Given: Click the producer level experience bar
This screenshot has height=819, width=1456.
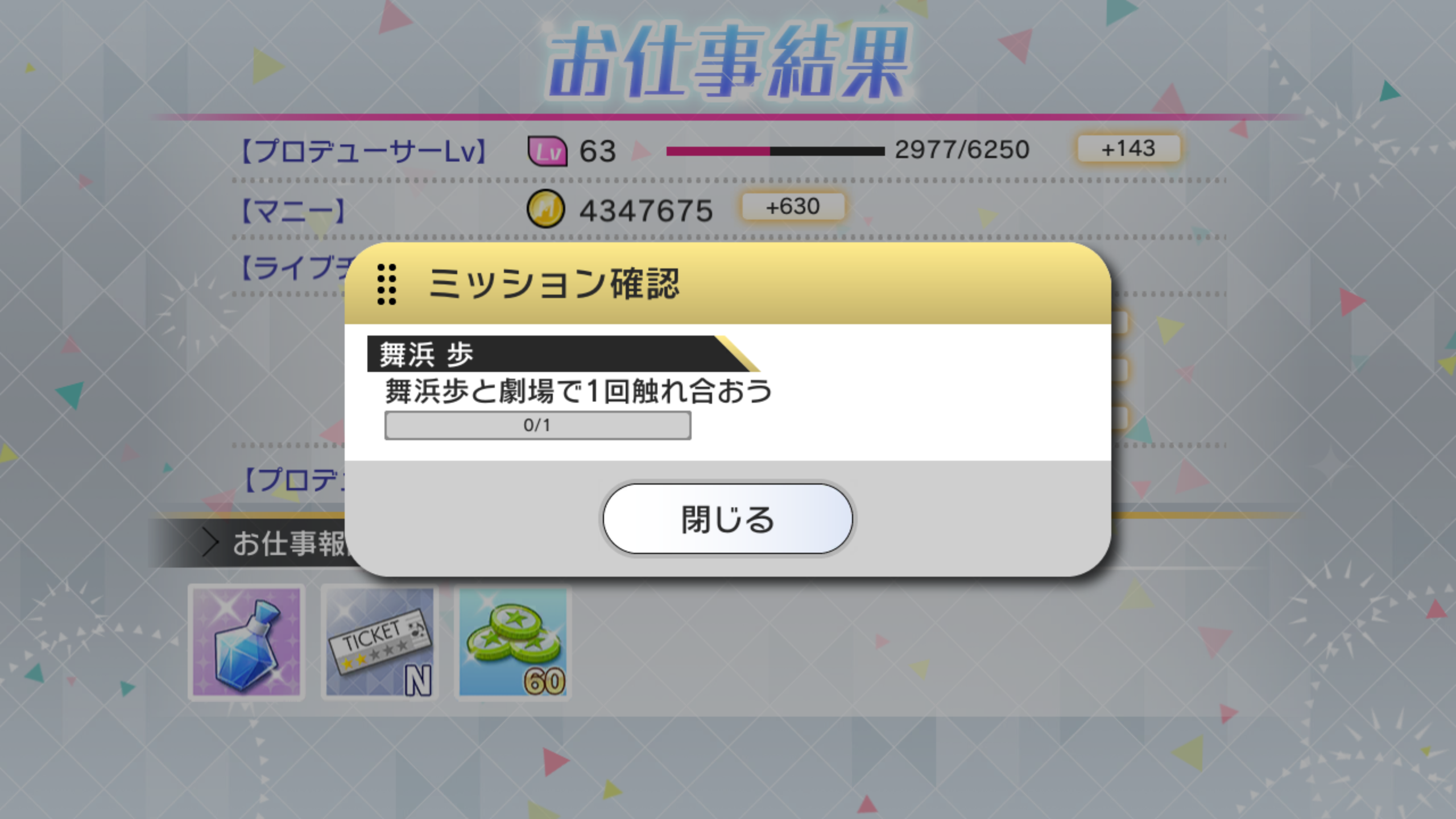Looking at the screenshot, I should 775,151.
